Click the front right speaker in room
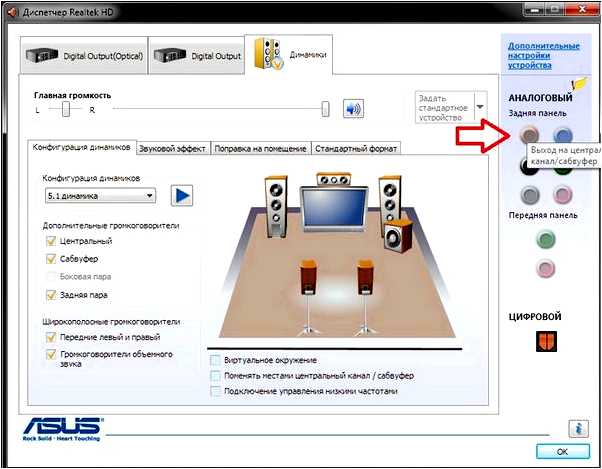The height and width of the screenshot is (469, 602). pyautogui.click(x=389, y=200)
